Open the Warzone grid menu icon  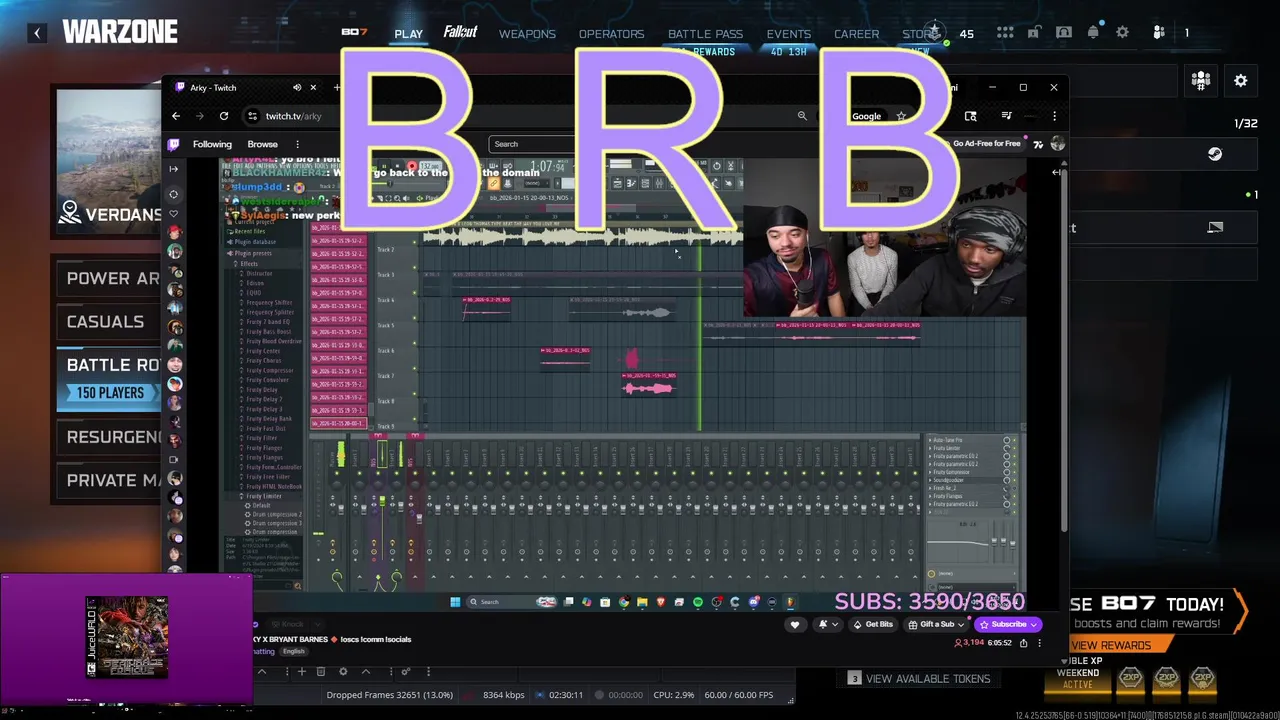1005,33
